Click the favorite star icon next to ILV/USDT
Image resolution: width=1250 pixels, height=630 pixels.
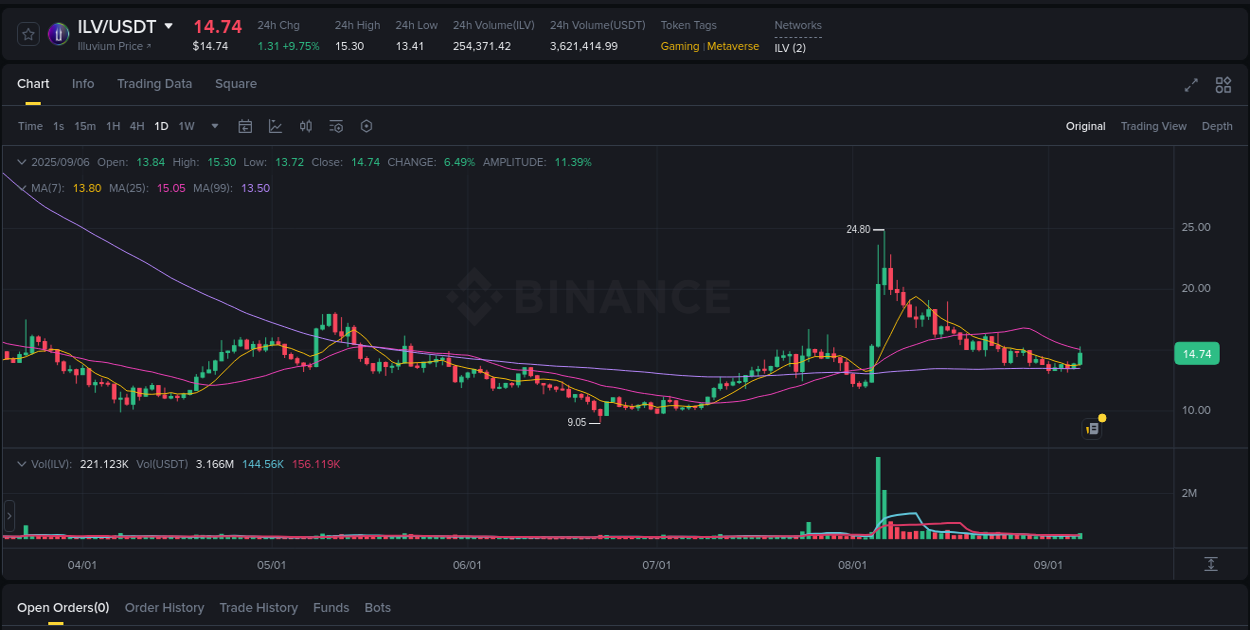[x=28, y=33]
